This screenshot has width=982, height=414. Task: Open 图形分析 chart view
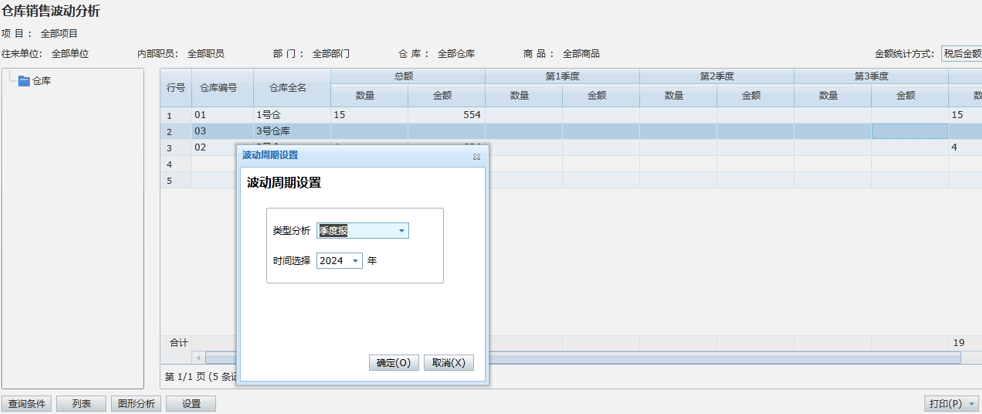(135, 404)
